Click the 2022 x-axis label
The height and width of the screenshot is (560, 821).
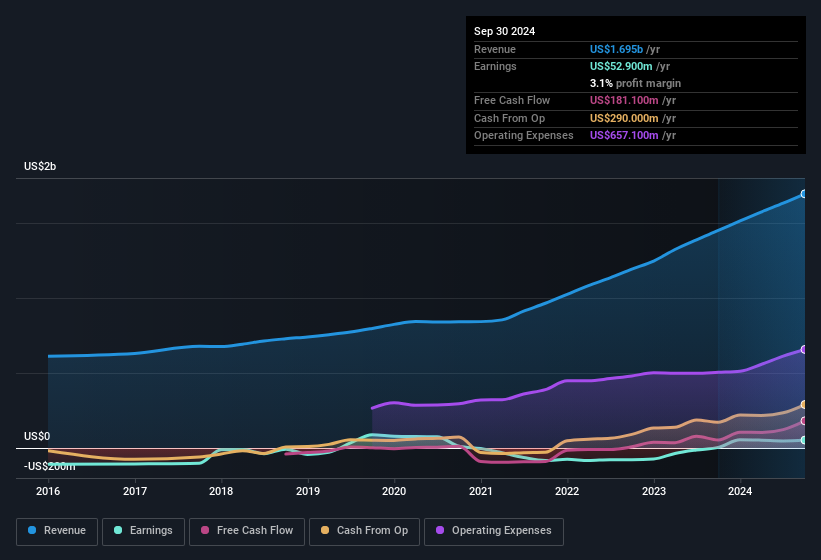tap(567, 491)
